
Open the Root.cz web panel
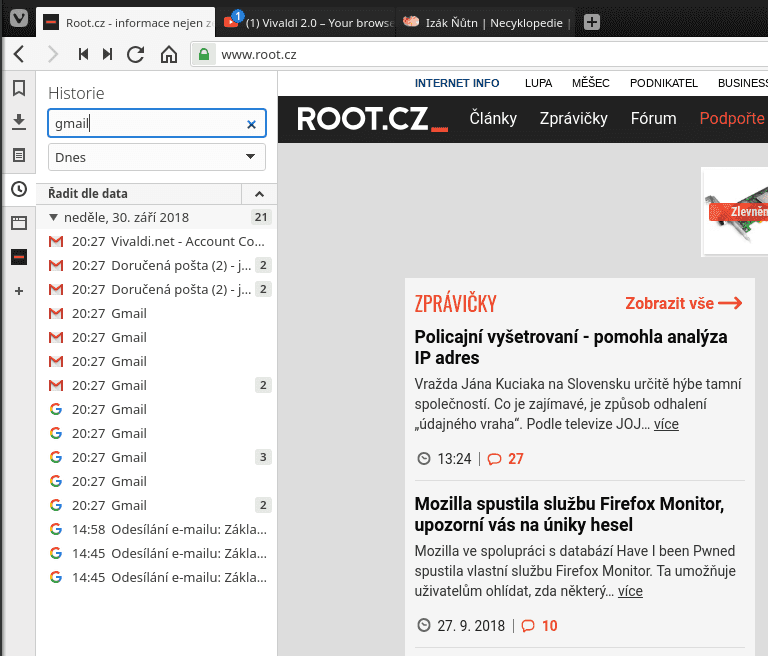point(19,257)
